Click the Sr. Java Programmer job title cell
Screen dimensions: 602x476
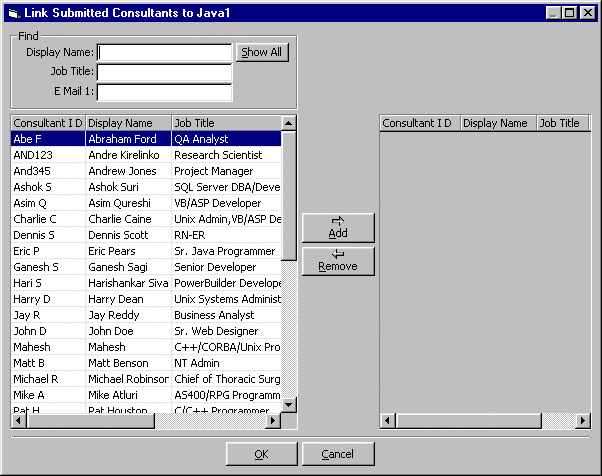(x=226, y=251)
